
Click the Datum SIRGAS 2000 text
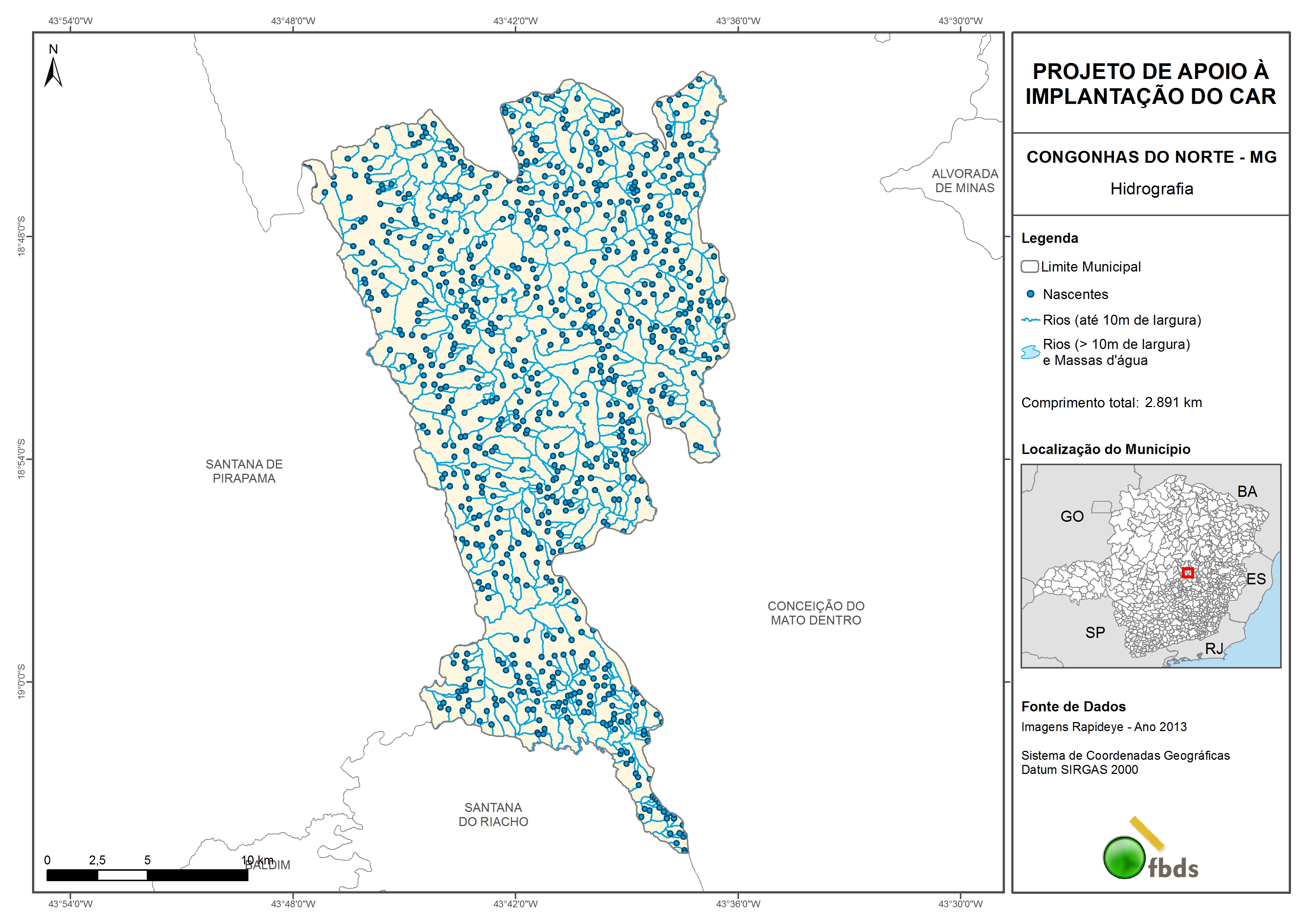pyautogui.click(x=1079, y=770)
